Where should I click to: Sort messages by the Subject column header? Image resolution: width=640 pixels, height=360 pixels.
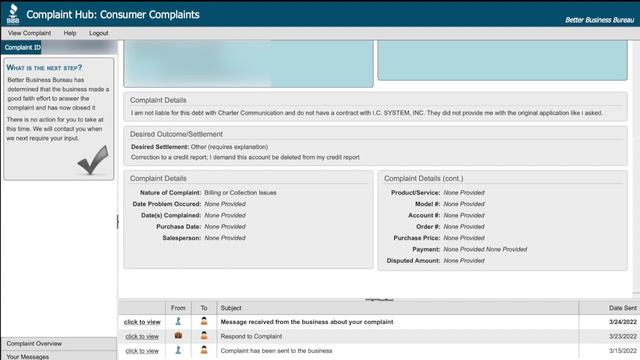pos(398,308)
